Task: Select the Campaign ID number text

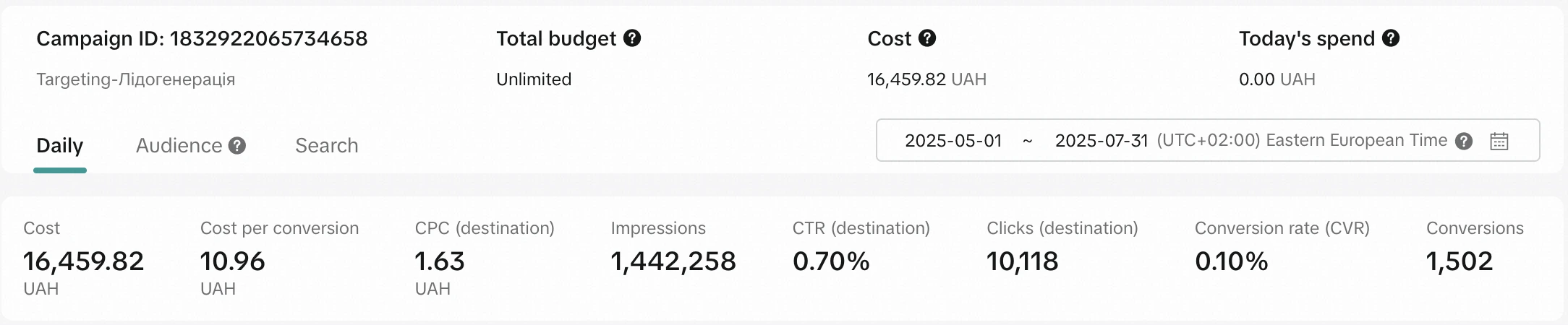Action: (268, 38)
